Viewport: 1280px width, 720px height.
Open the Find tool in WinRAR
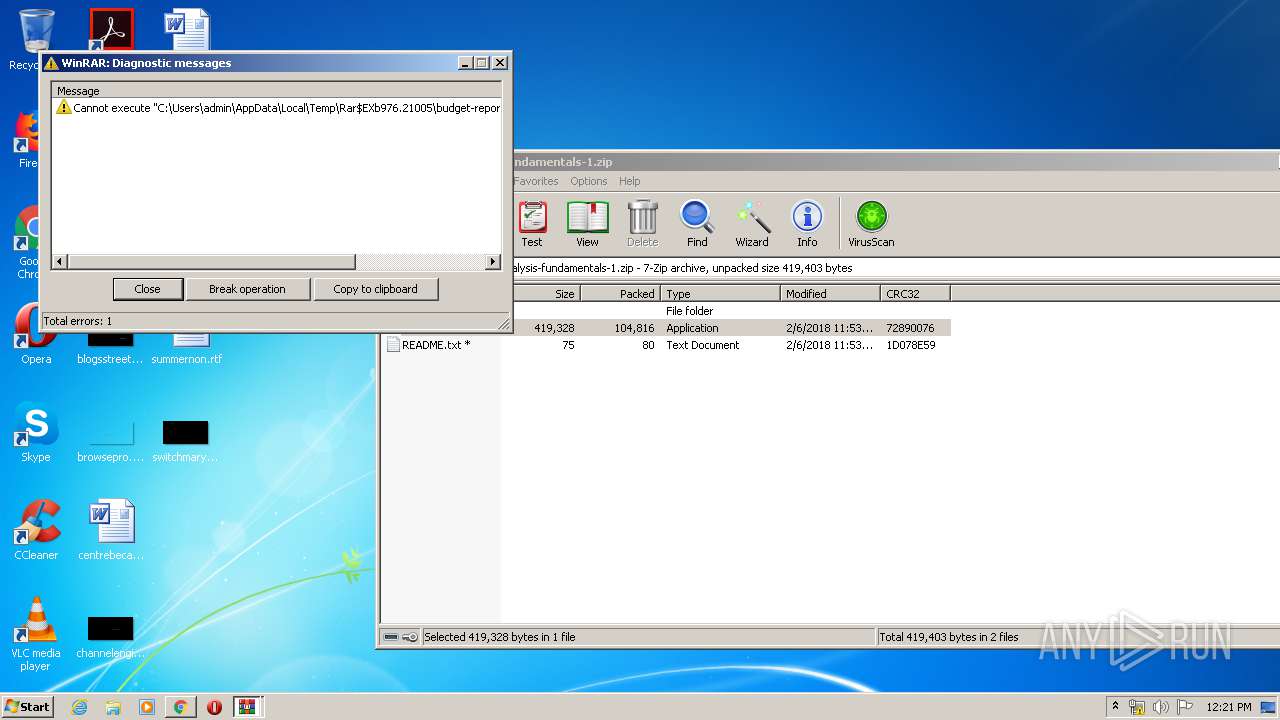(697, 223)
